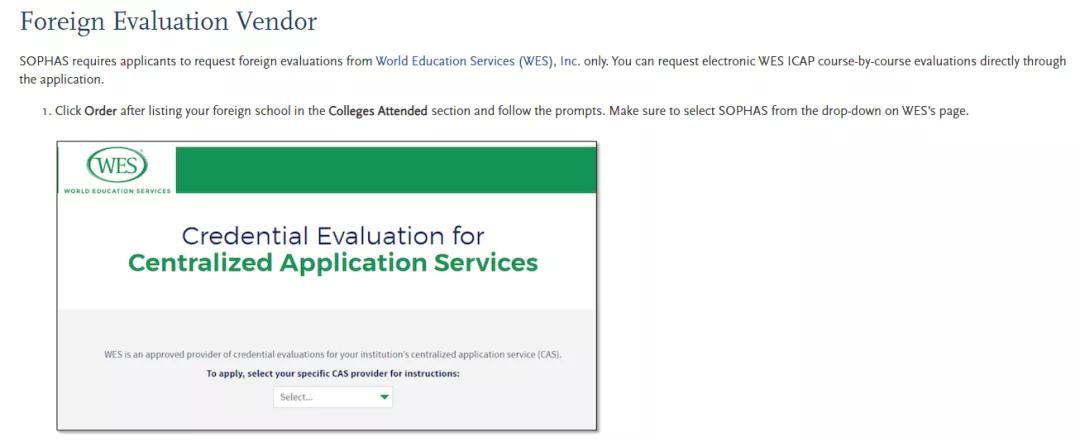Click the "1." list number marker
Image resolution: width=1080 pixels, height=442 pixels.
[x=46, y=110]
